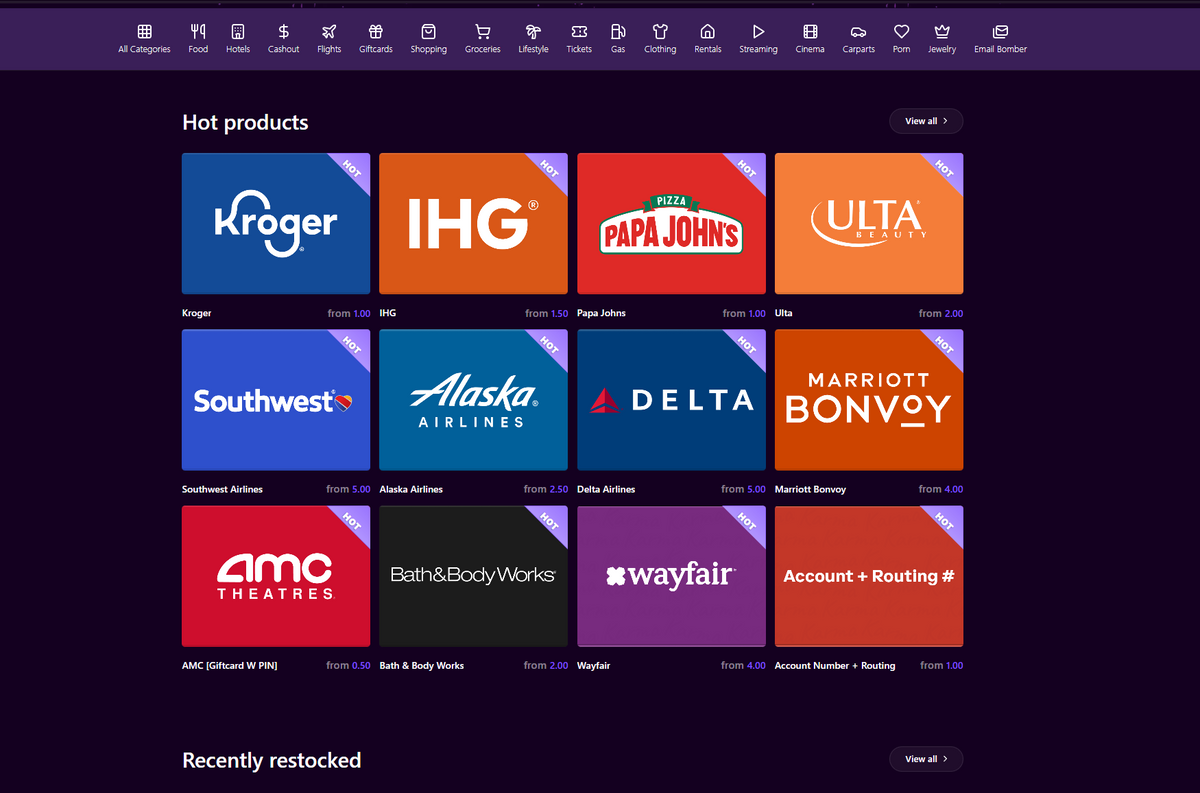This screenshot has width=1200, height=793.
Task: Select the Giftcards gift icon
Action: click(x=376, y=32)
